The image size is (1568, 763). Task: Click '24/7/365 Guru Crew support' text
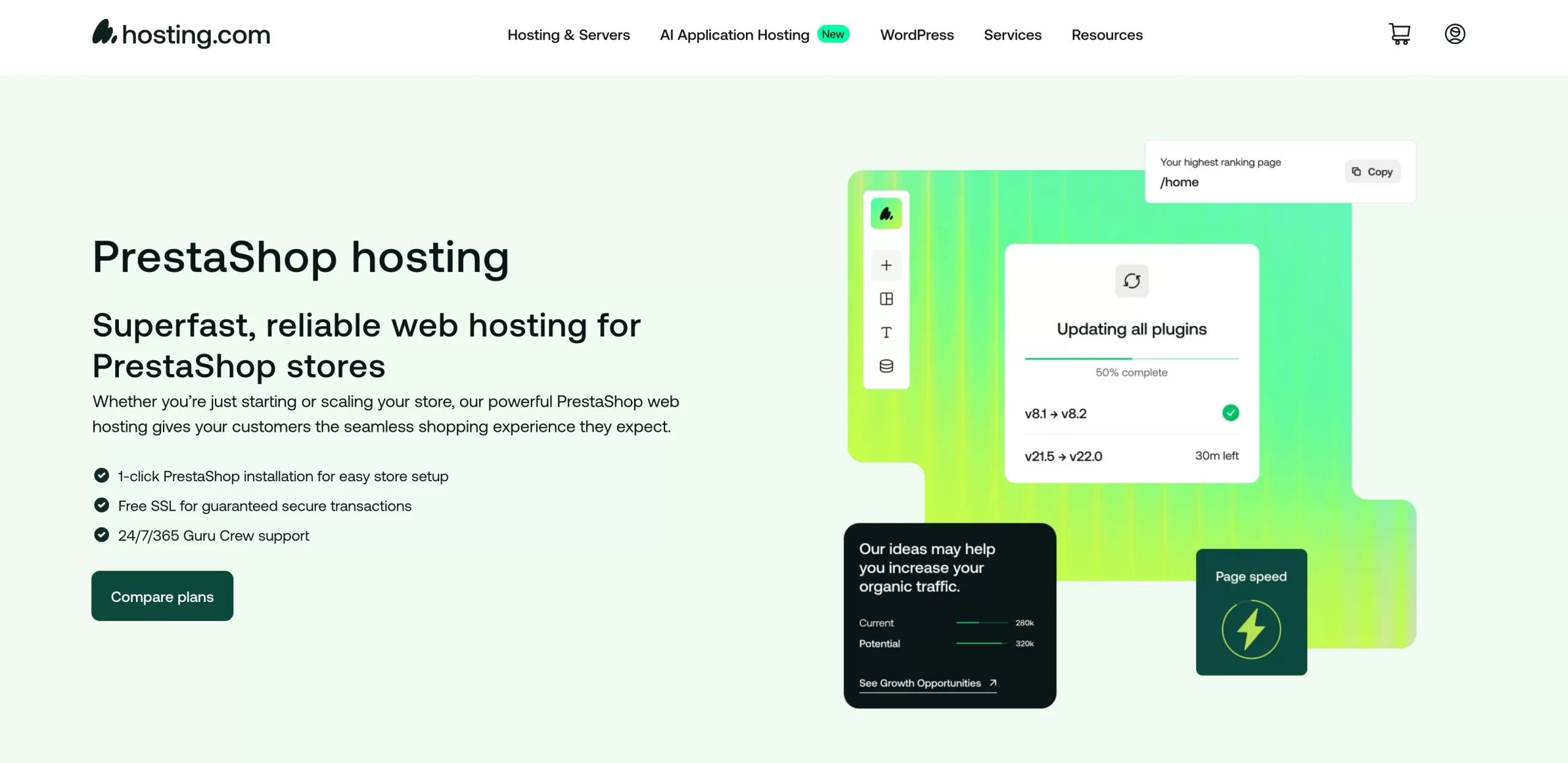tap(213, 535)
